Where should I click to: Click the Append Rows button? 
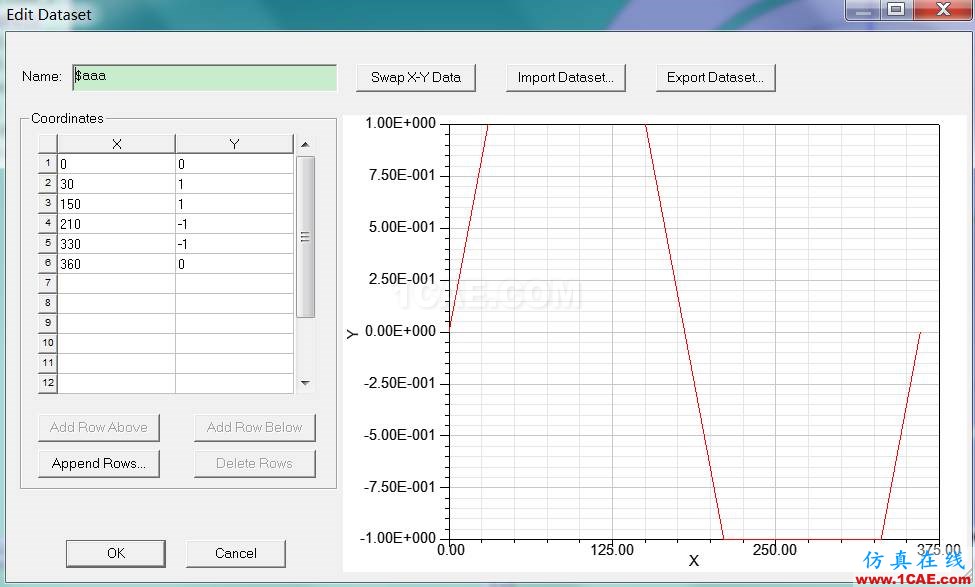click(x=99, y=464)
